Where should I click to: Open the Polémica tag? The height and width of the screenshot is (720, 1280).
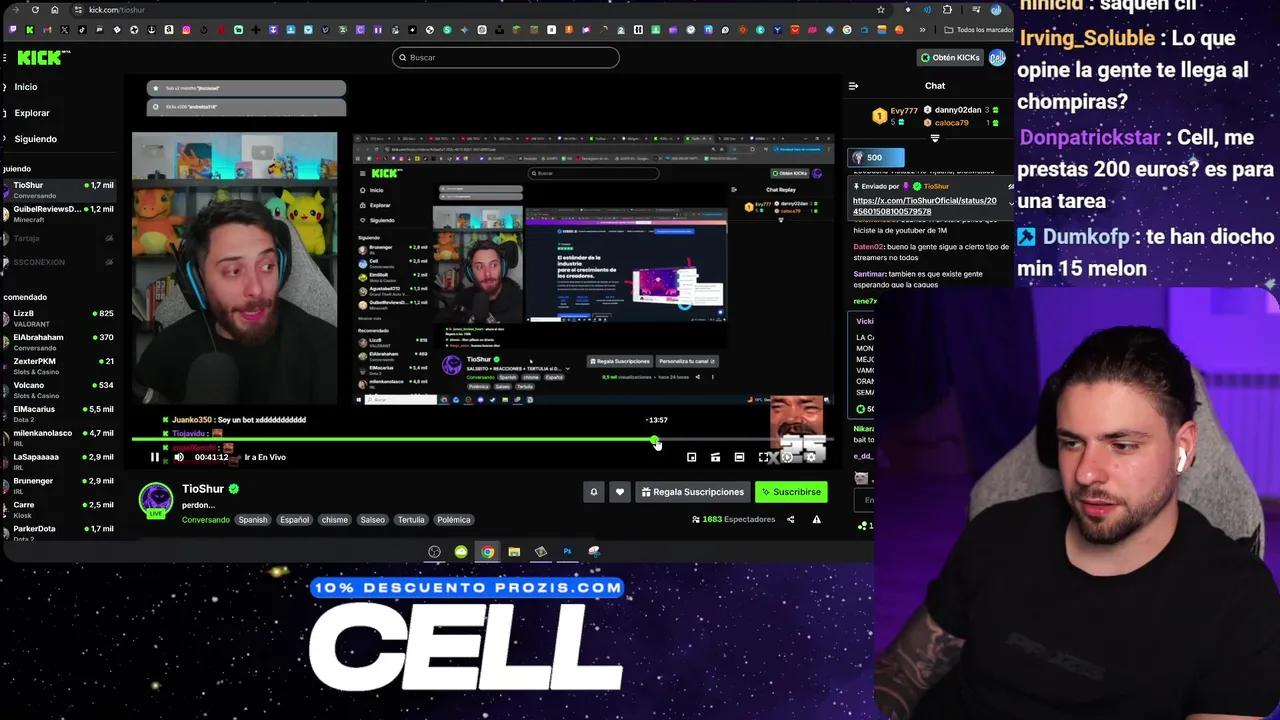click(453, 520)
